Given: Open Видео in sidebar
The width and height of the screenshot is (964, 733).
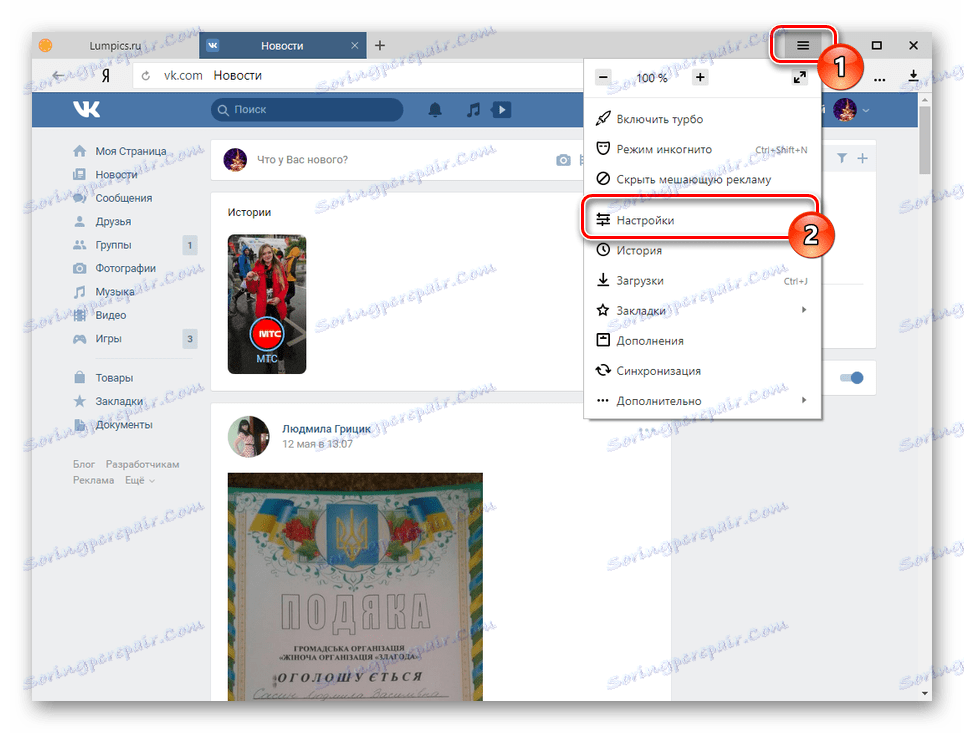Looking at the screenshot, I should click(111, 315).
